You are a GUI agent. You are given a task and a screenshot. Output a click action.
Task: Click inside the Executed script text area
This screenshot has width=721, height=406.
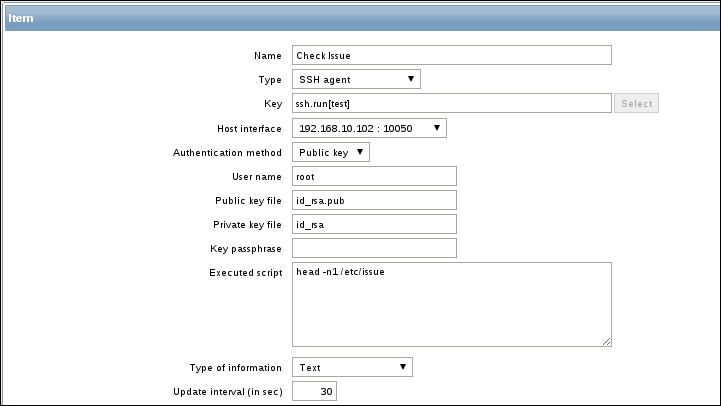pyautogui.click(x=450, y=304)
